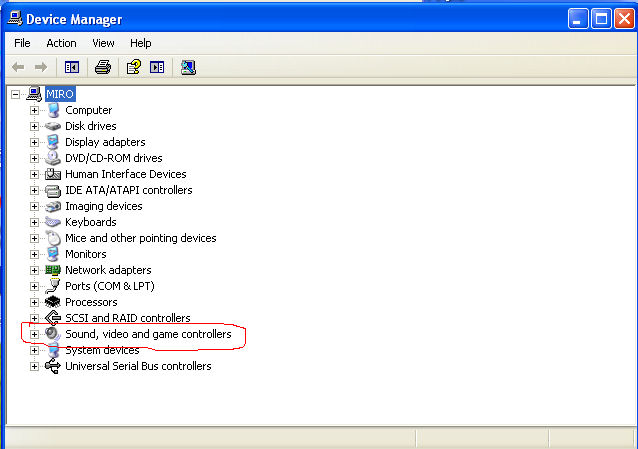638x449 pixels.
Task: Select the Human Interface Devices entry
Action: coord(125,174)
